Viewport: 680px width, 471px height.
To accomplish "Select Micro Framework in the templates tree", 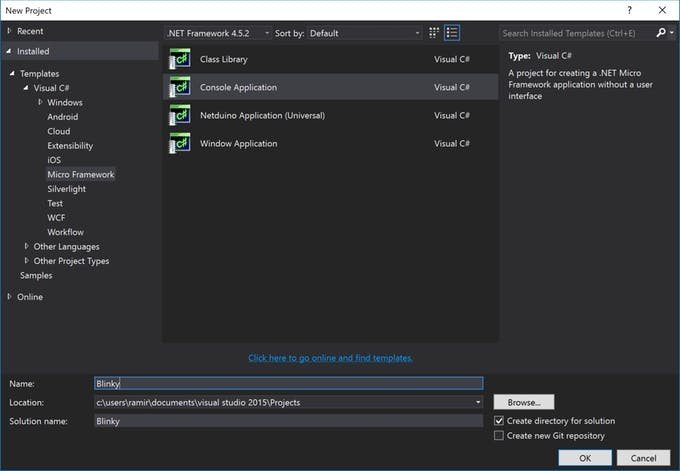I will (x=81, y=174).
